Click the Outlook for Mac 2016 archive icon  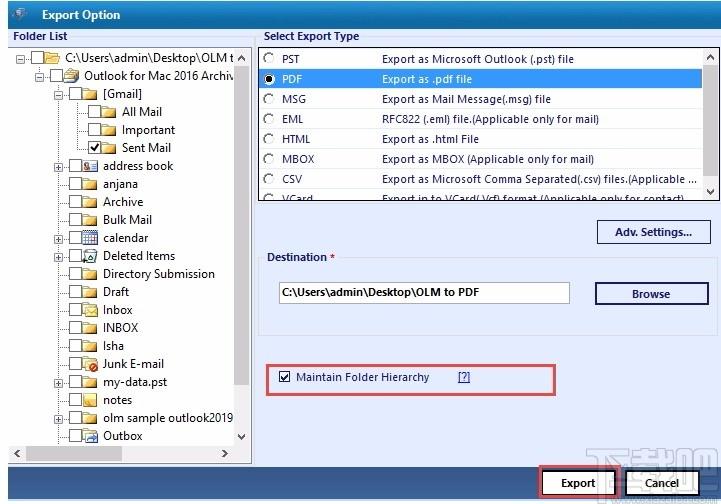click(71, 75)
